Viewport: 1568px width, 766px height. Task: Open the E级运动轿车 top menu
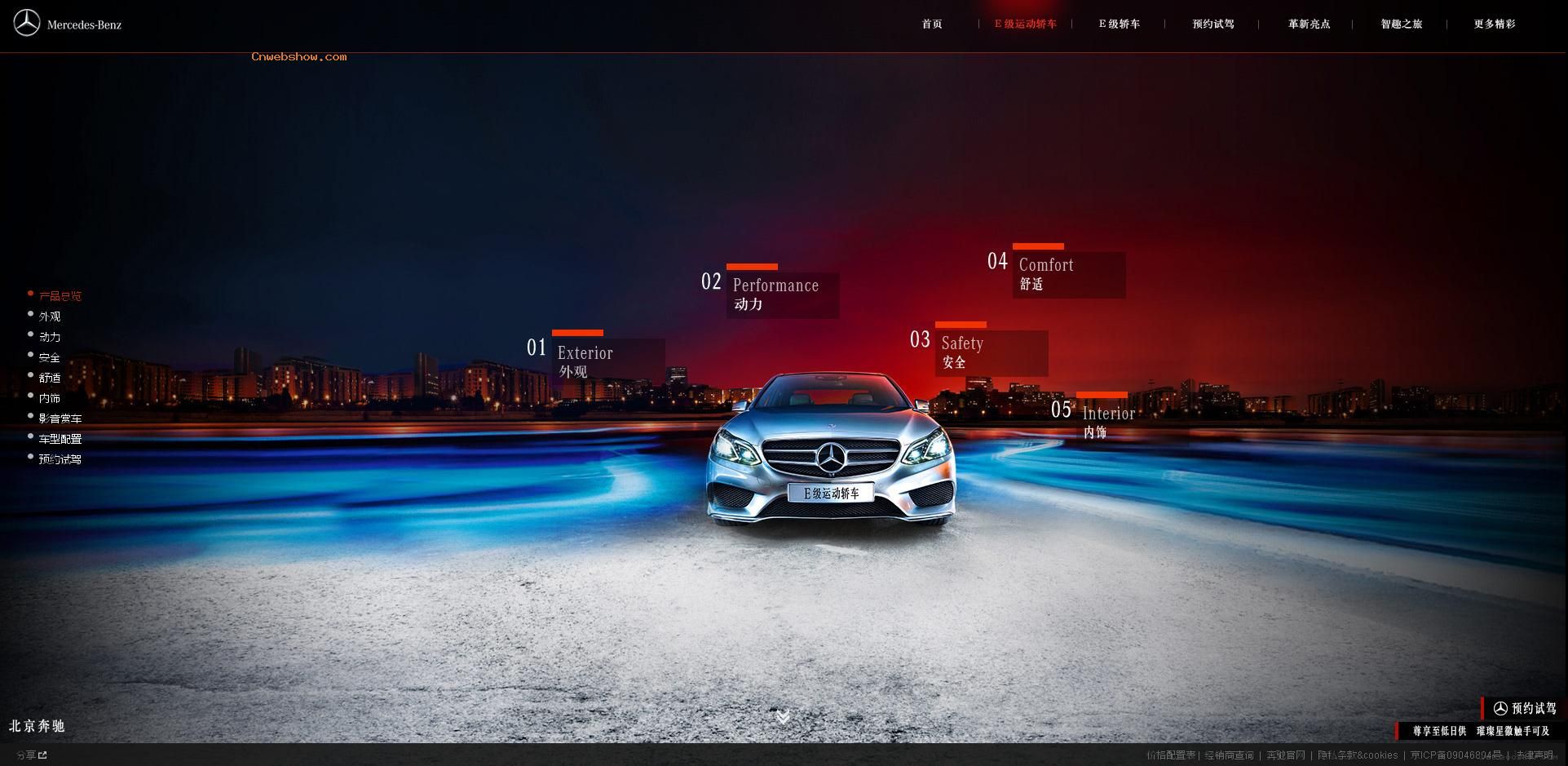(1025, 24)
